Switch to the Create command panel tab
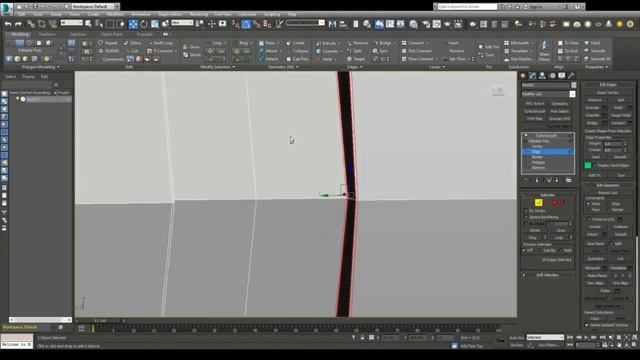The width and height of the screenshot is (640, 360). point(523,76)
